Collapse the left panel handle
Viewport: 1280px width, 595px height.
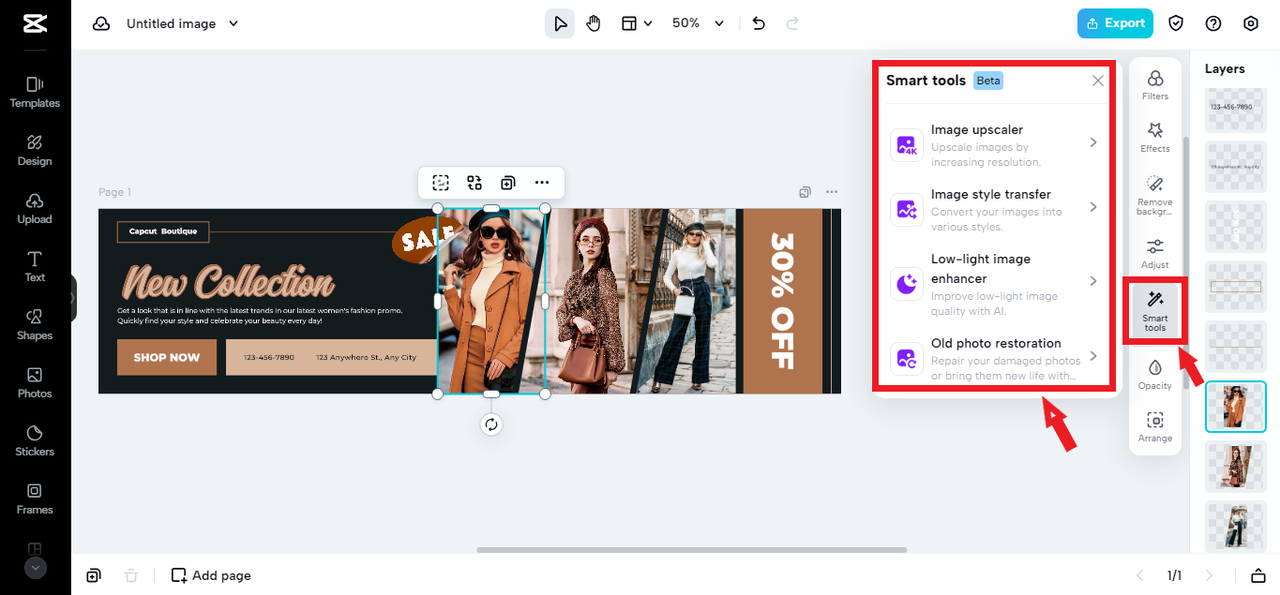(73, 298)
